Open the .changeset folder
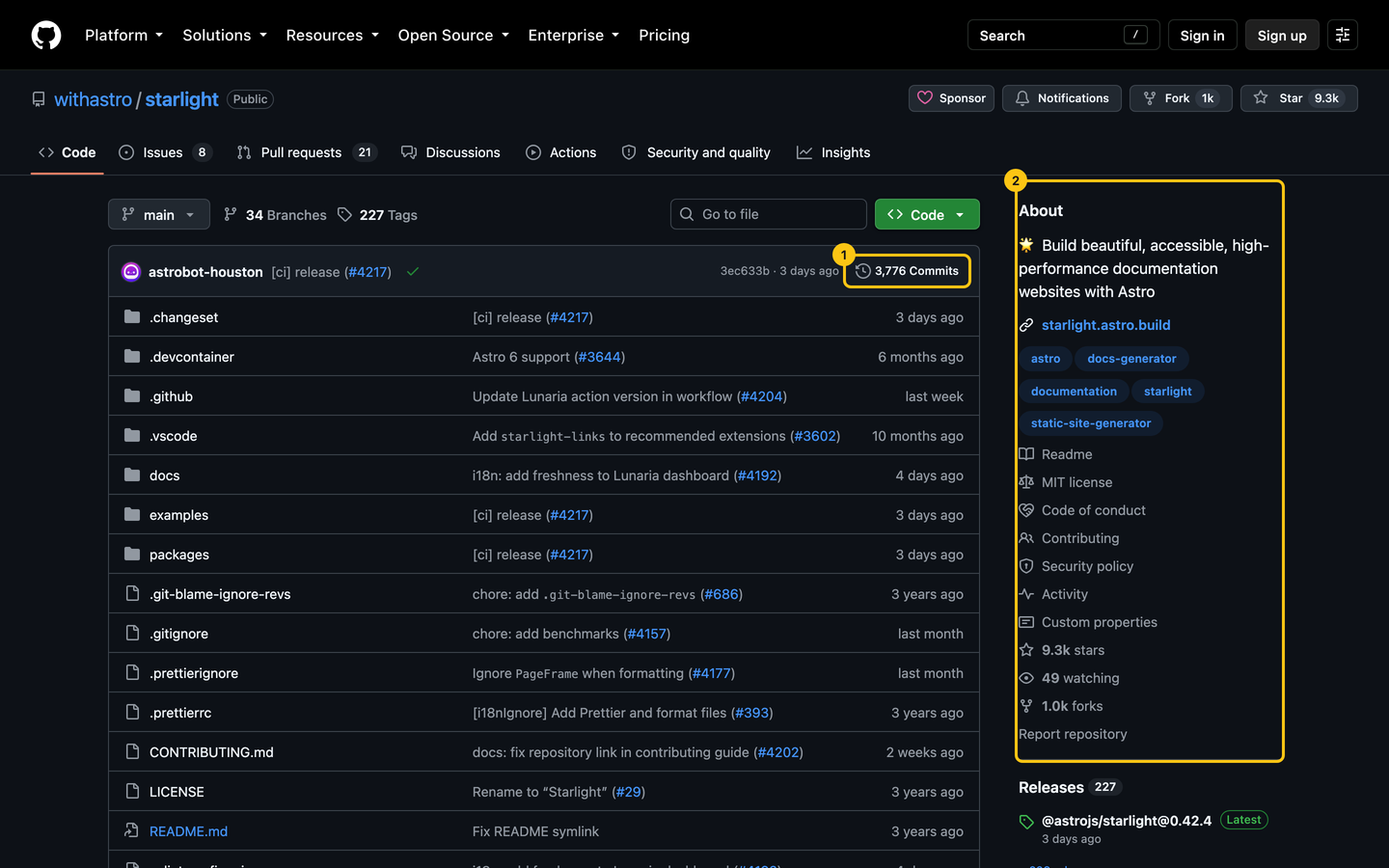Image resolution: width=1389 pixels, height=868 pixels. pyautogui.click(x=183, y=317)
